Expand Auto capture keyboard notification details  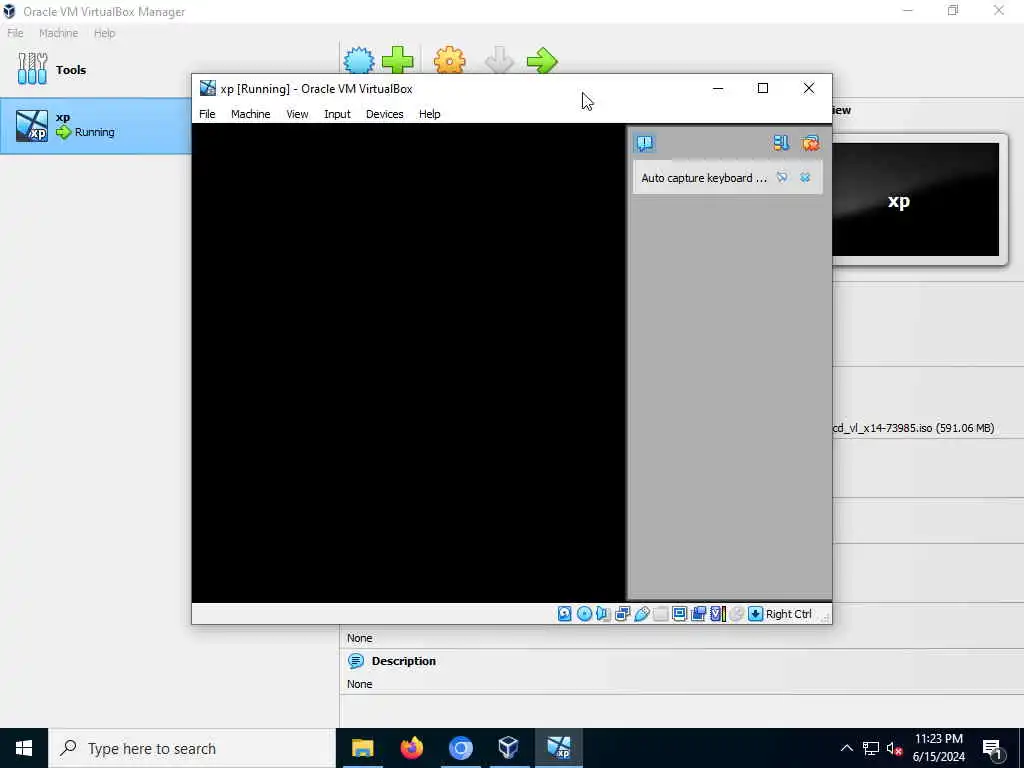(782, 178)
